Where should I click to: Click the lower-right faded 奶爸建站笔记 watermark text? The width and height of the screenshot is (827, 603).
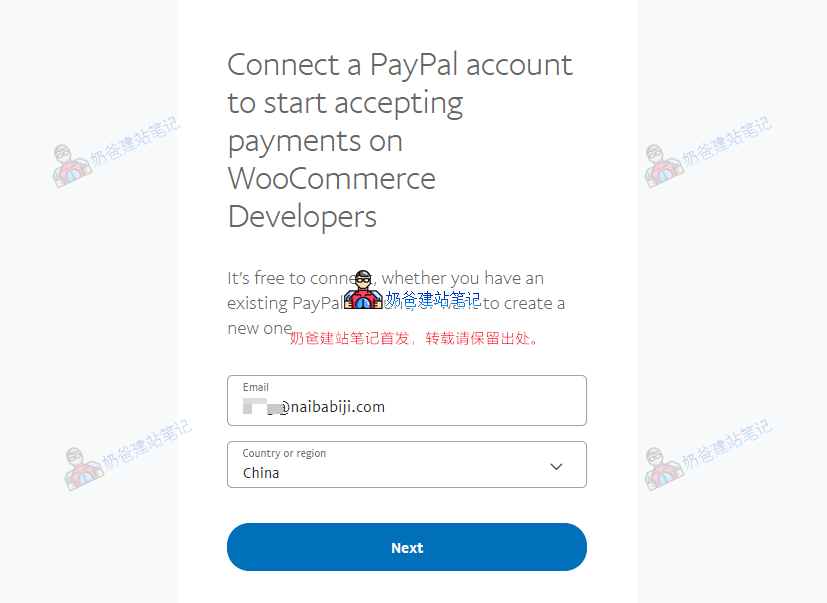click(727, 444)
